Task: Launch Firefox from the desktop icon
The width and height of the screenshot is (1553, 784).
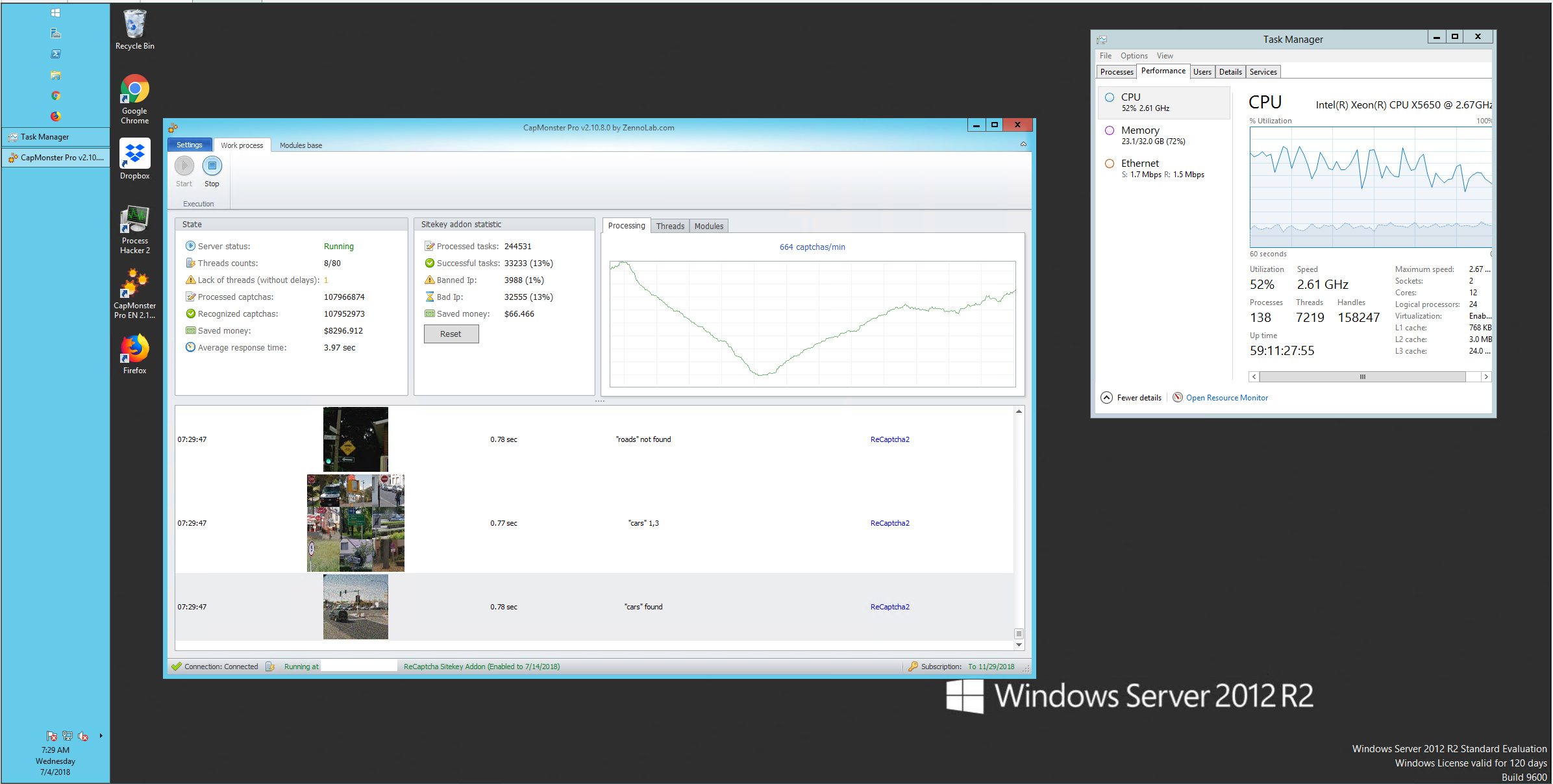Action: [134, 354]
